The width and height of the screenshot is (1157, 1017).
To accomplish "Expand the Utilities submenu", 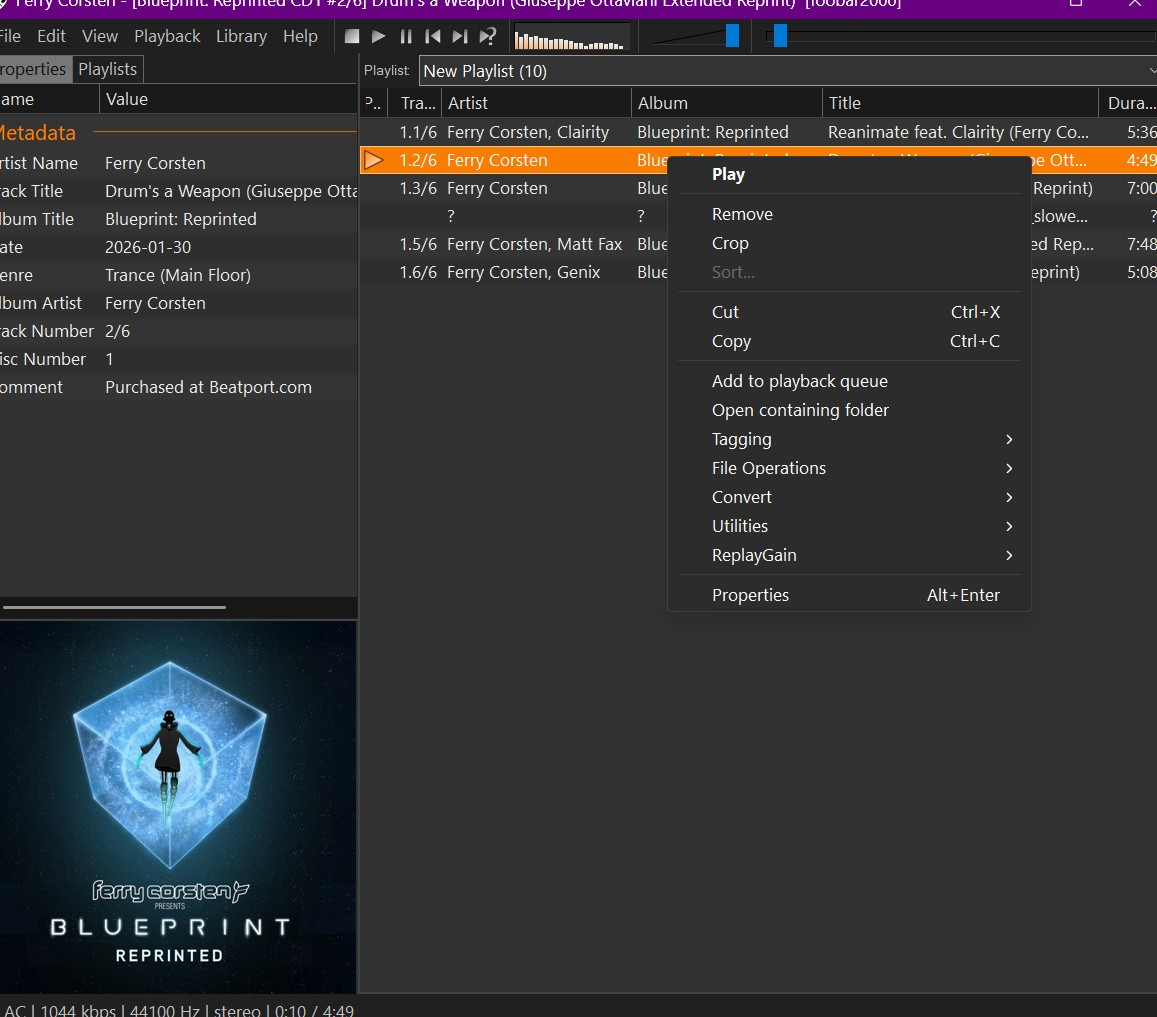I will pos(849,526).
